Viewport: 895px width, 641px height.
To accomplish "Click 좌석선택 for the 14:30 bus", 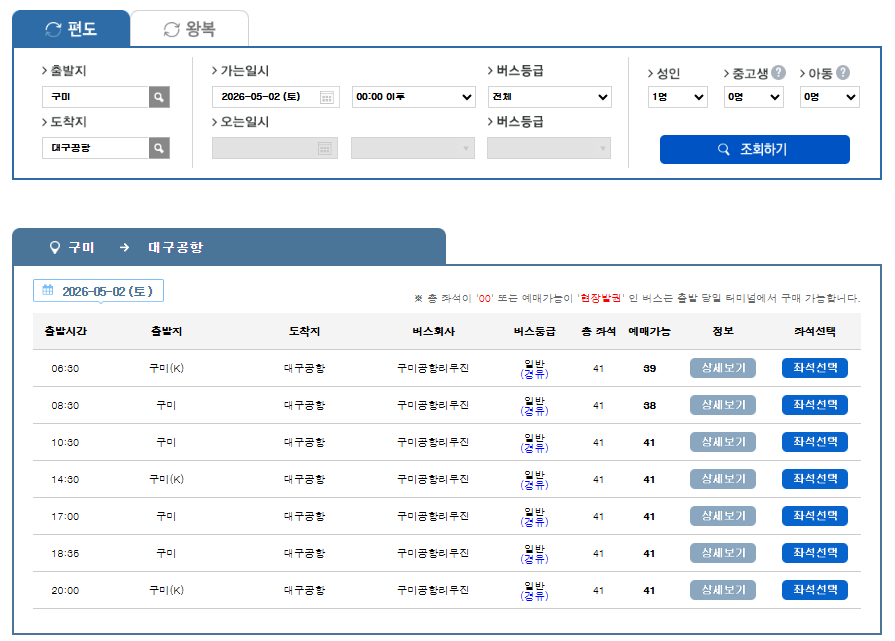I will tap(815, 479).
